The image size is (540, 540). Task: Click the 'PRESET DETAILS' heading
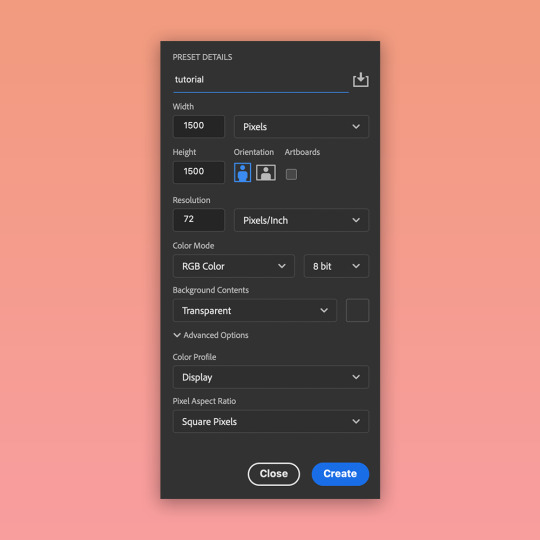pos(202,57)
